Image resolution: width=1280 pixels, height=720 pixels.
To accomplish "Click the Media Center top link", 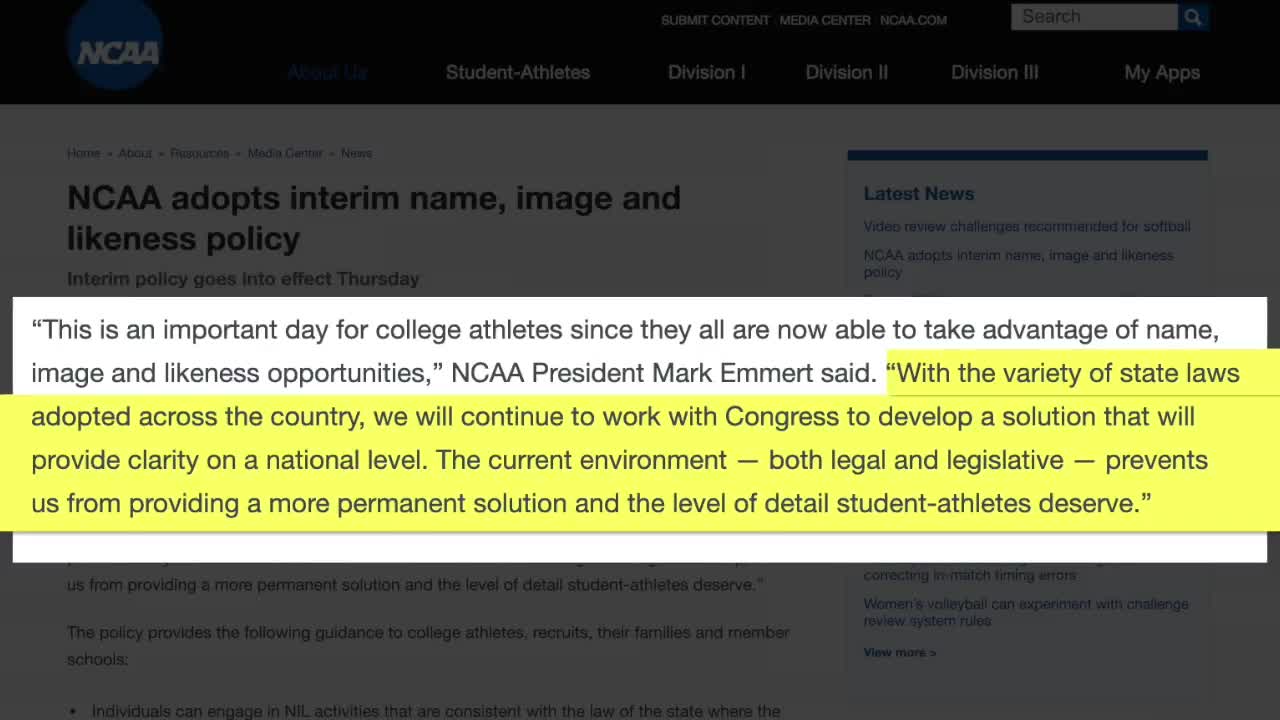I will (x=825, y=20).
